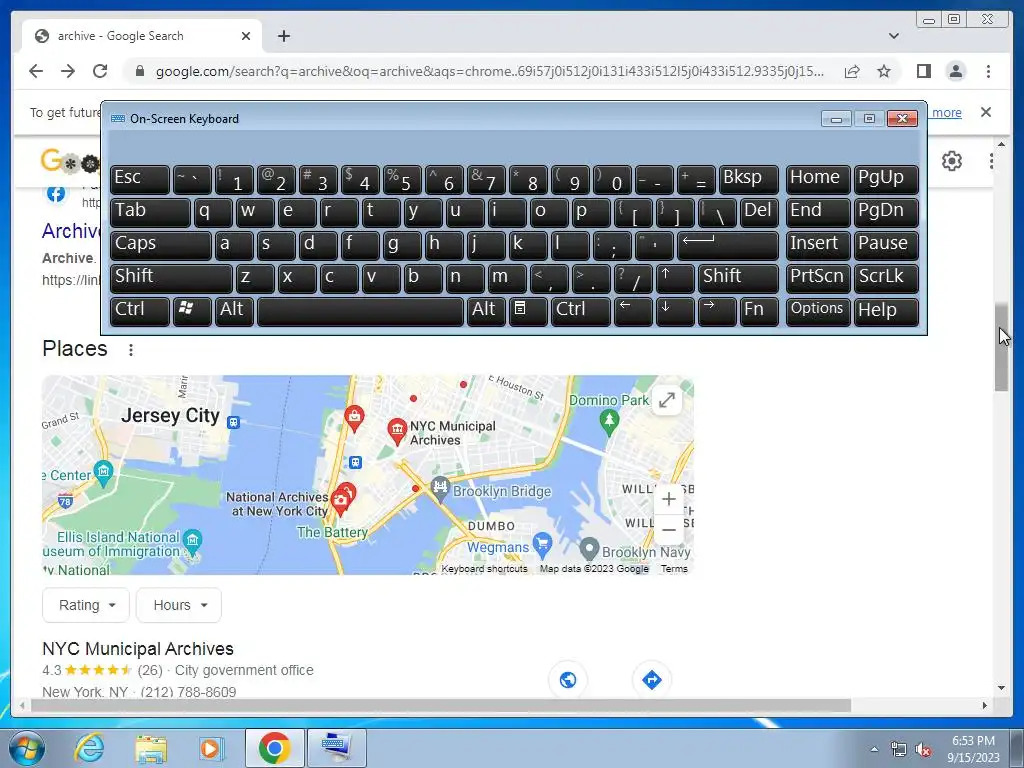Screen dimensions: 1024x768
Task: Toggle left Shift on On-Screen Keyboard
Action: coord(171,278)
